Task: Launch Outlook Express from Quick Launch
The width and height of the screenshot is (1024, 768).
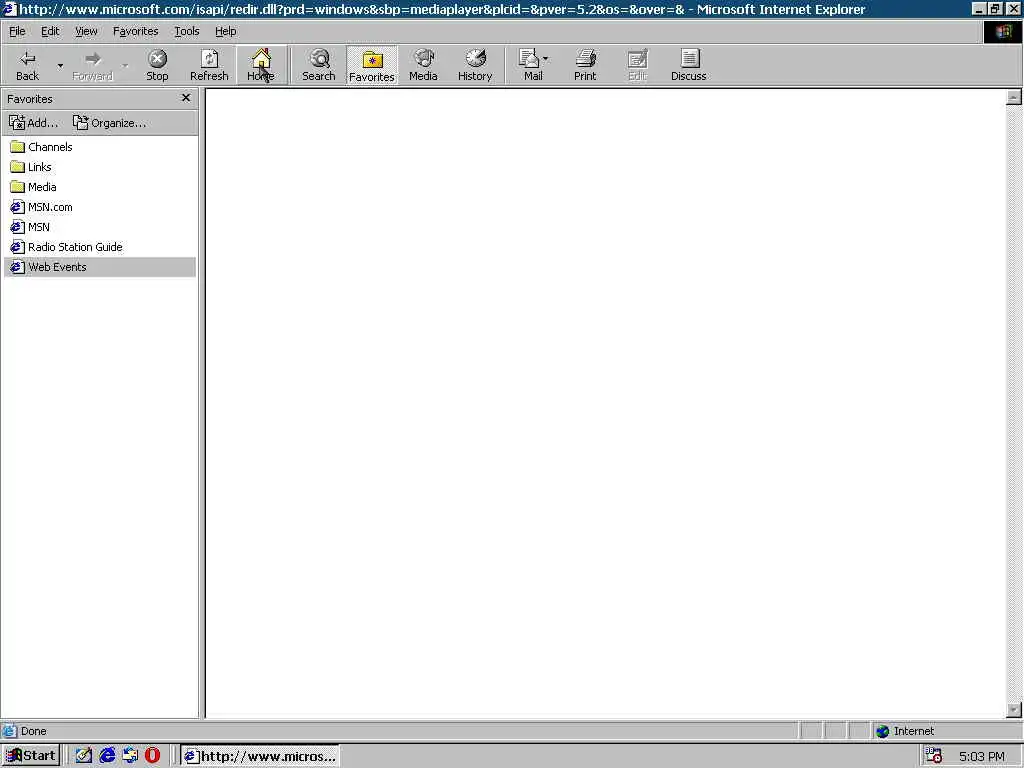Action: point(130,756)
